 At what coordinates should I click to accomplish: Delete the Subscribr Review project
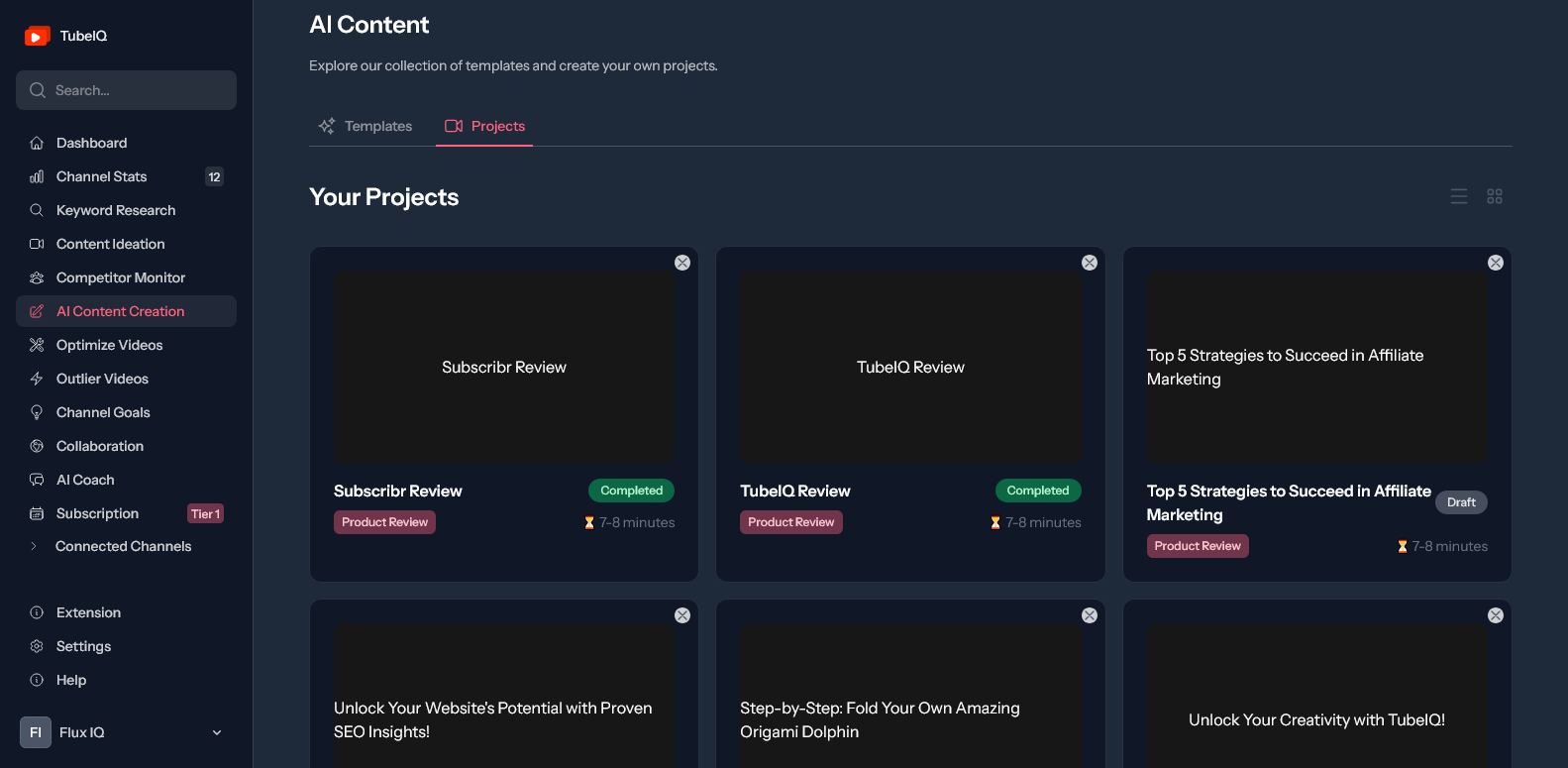[682, 263]
